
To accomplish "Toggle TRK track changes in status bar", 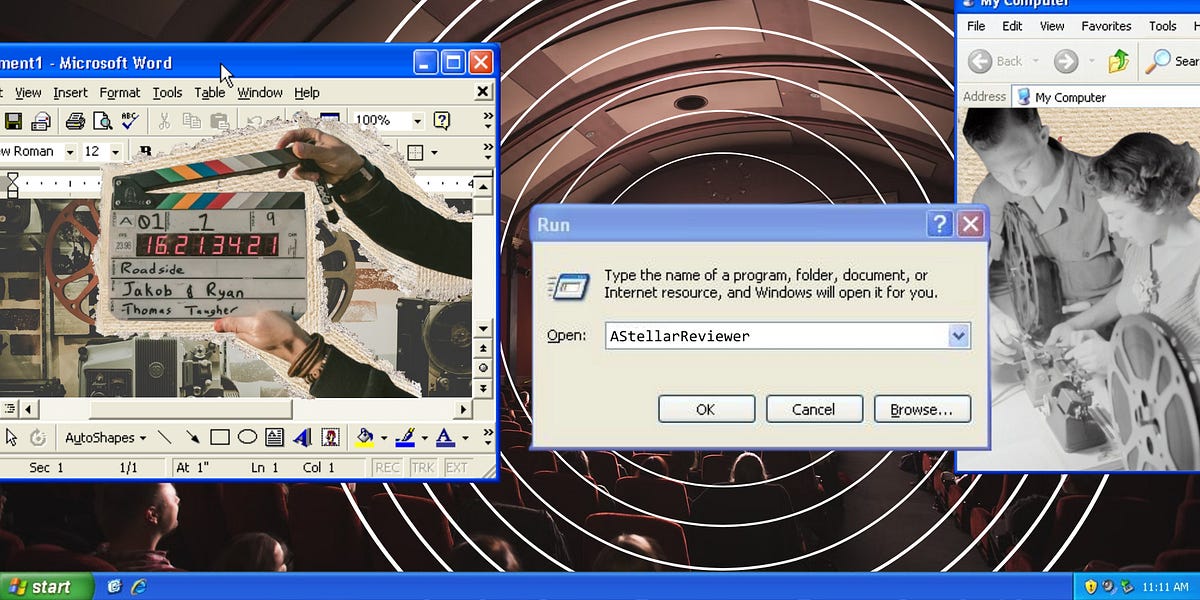I will click(x=423, y=467).
